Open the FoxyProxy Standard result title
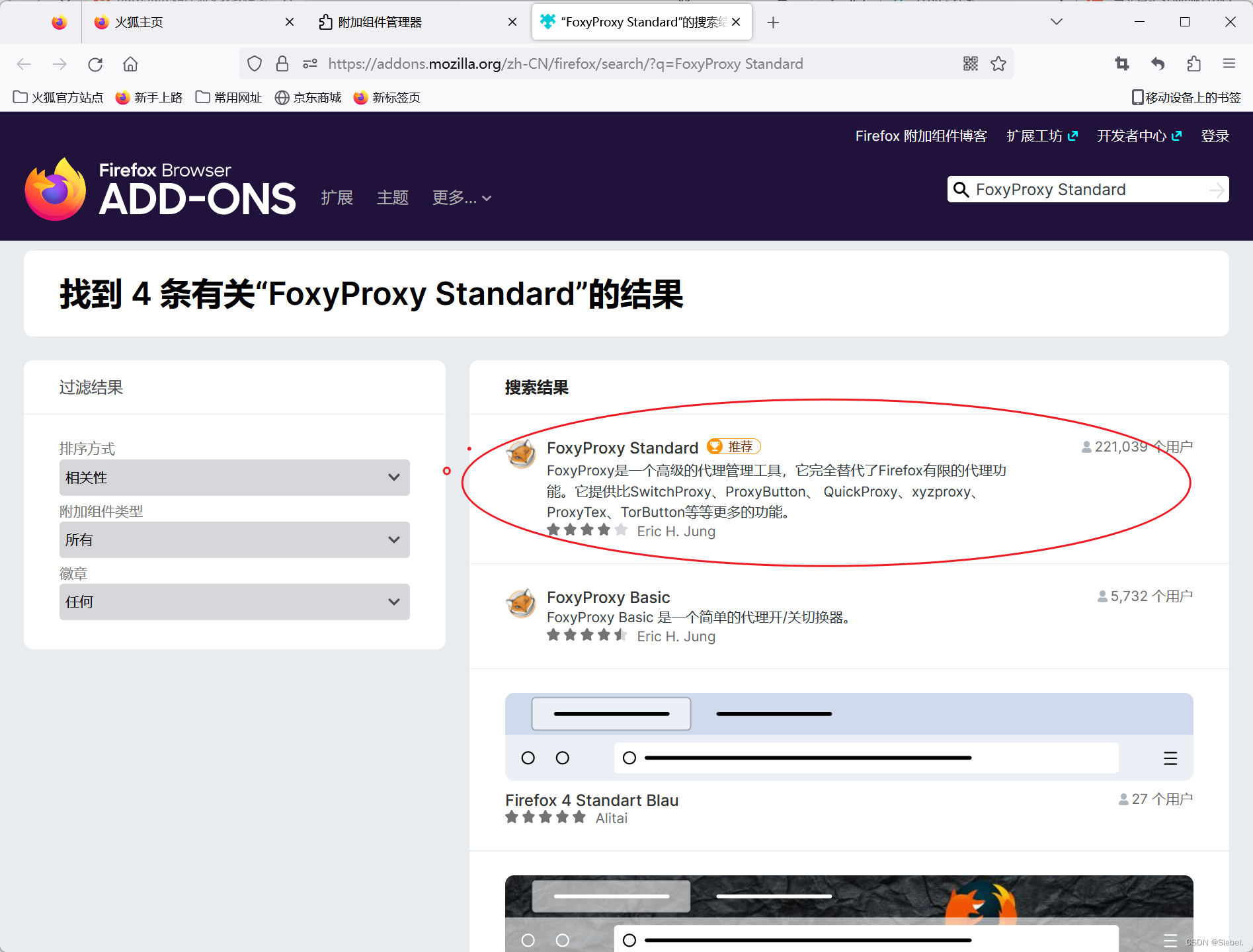This screenshot has width=1253, height=952. (622, 448)
